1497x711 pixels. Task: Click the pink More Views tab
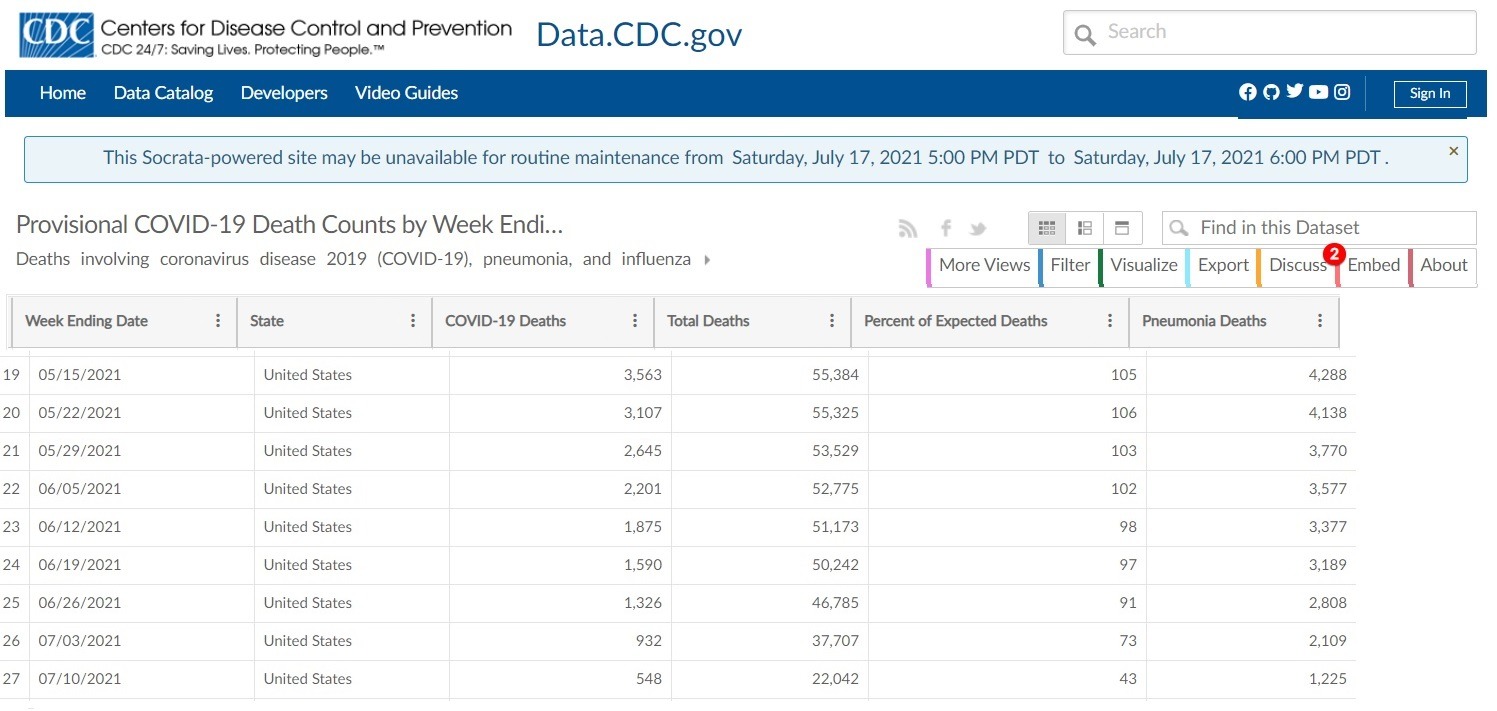click(x=983, y=265)
